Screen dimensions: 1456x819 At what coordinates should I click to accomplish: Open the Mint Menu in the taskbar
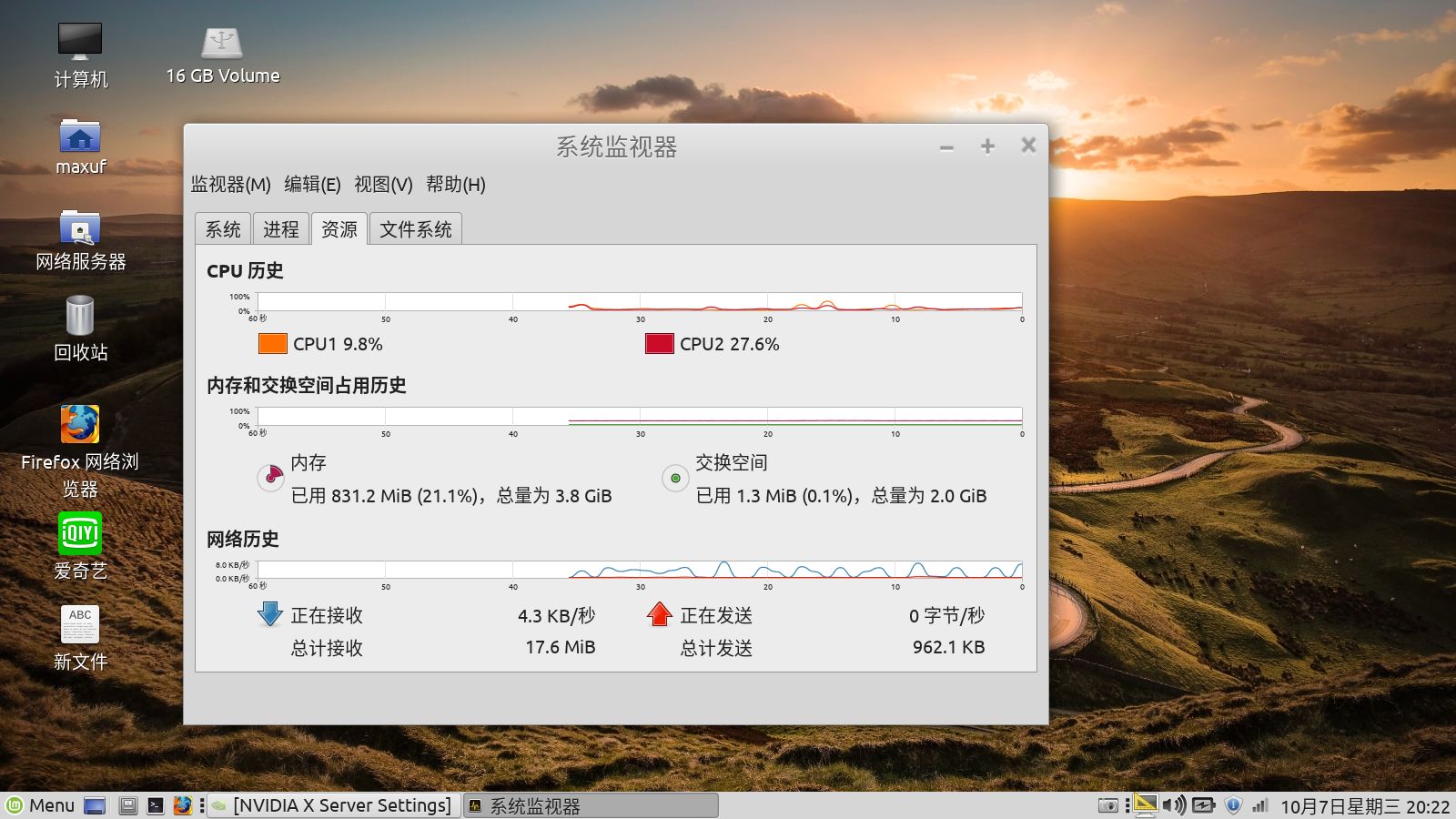pos(42,805)
